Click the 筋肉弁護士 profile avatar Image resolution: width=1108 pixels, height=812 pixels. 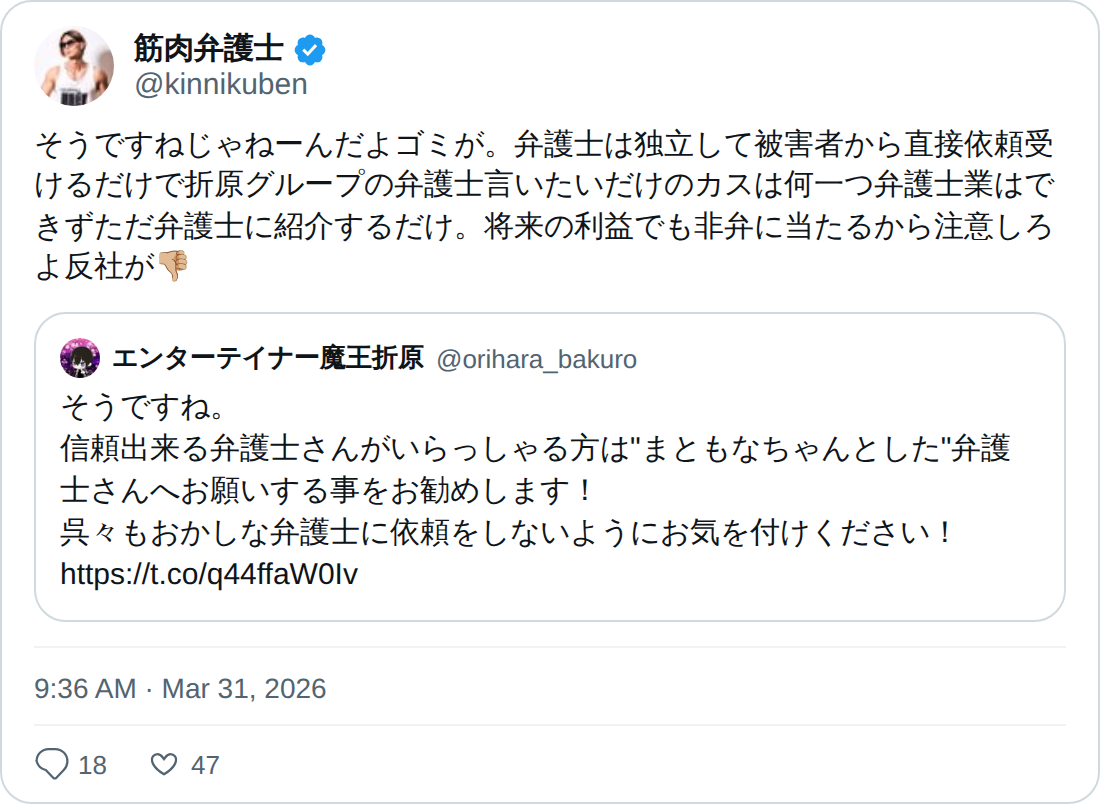pos(75,66)
